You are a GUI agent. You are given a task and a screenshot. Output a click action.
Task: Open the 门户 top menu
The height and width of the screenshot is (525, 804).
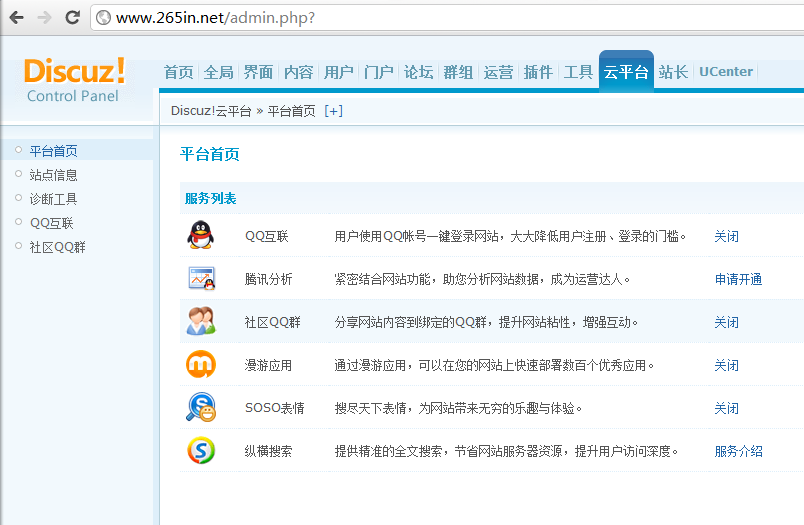(x=378, y=72)
